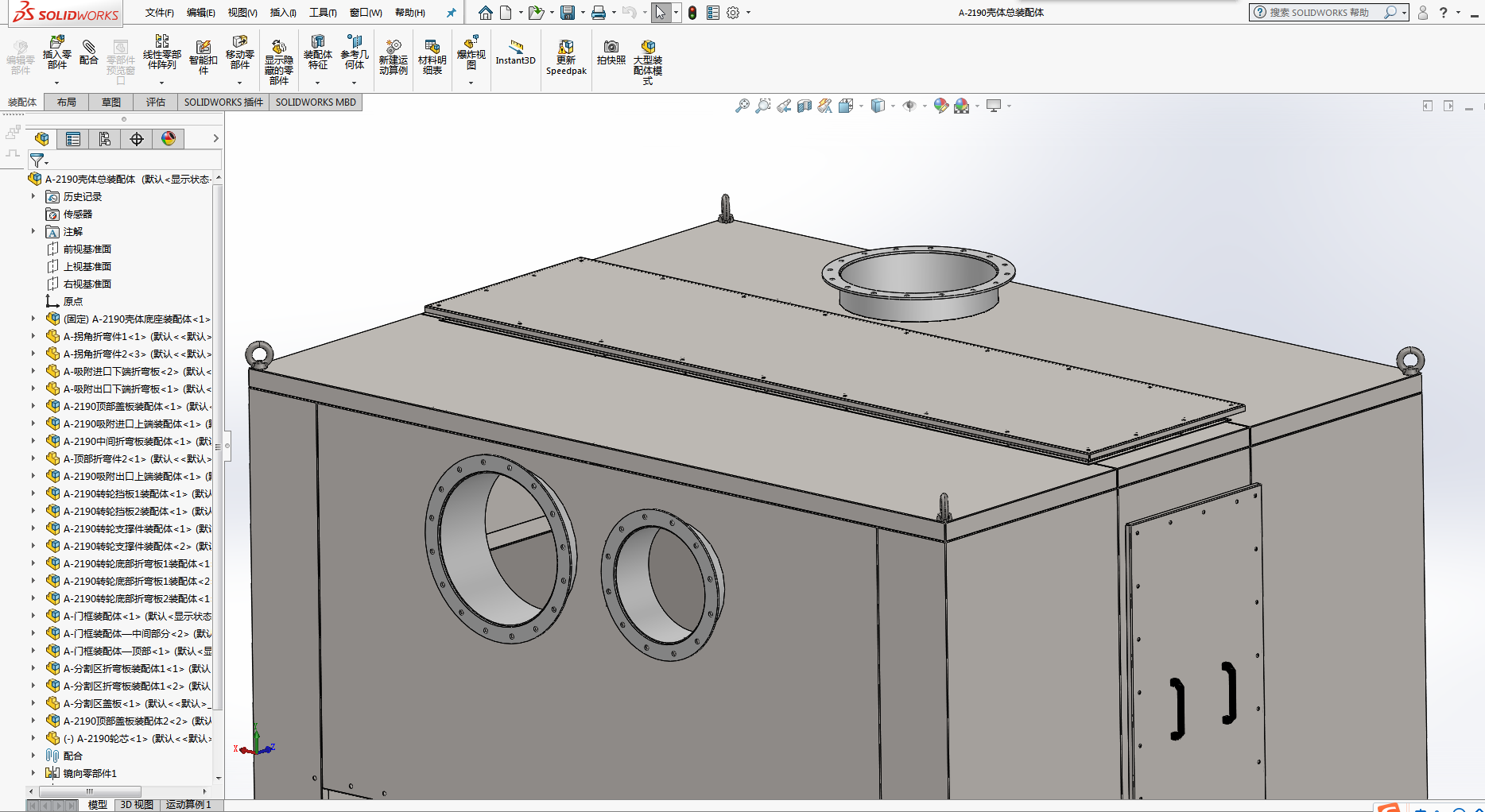
Task: Click the Rebuild traffic light icon
Action: point(692,13)
